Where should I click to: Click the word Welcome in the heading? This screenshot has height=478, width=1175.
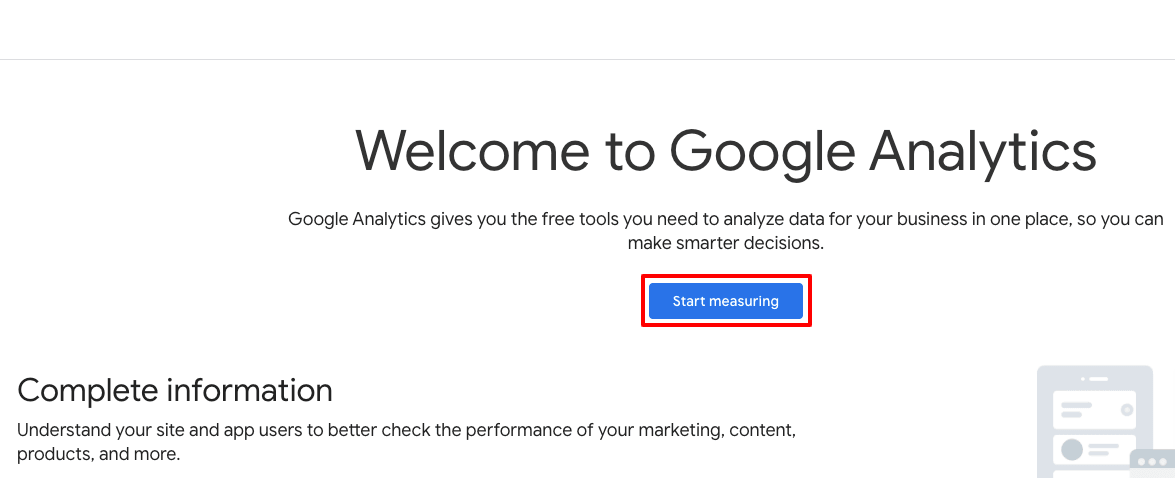[471, 151]
